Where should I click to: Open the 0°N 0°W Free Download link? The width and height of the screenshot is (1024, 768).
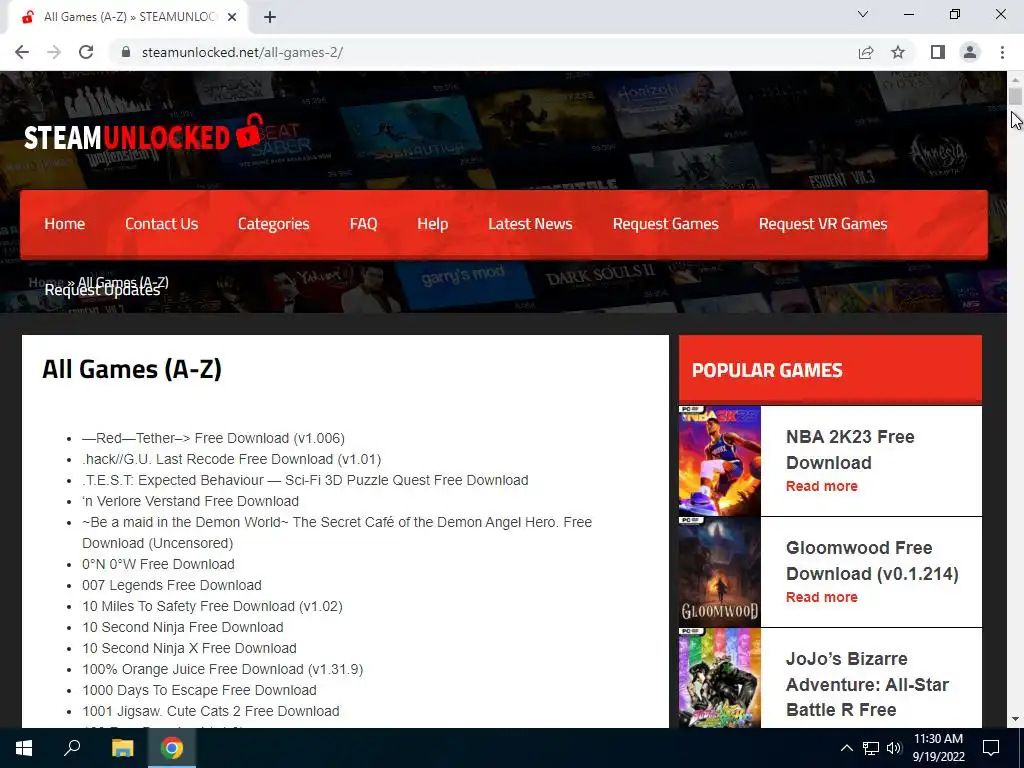click(158, 564)
